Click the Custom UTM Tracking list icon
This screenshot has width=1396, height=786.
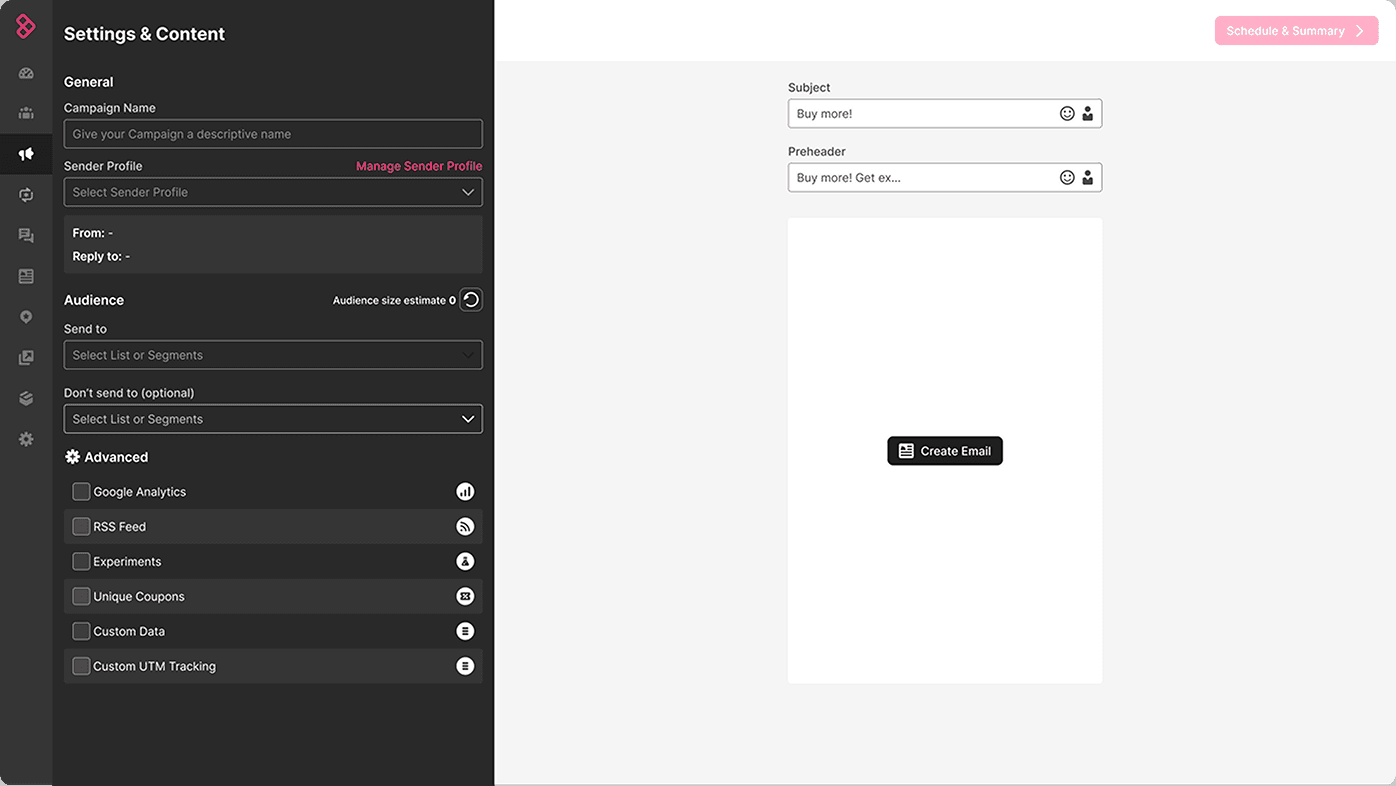click(465, 666)
